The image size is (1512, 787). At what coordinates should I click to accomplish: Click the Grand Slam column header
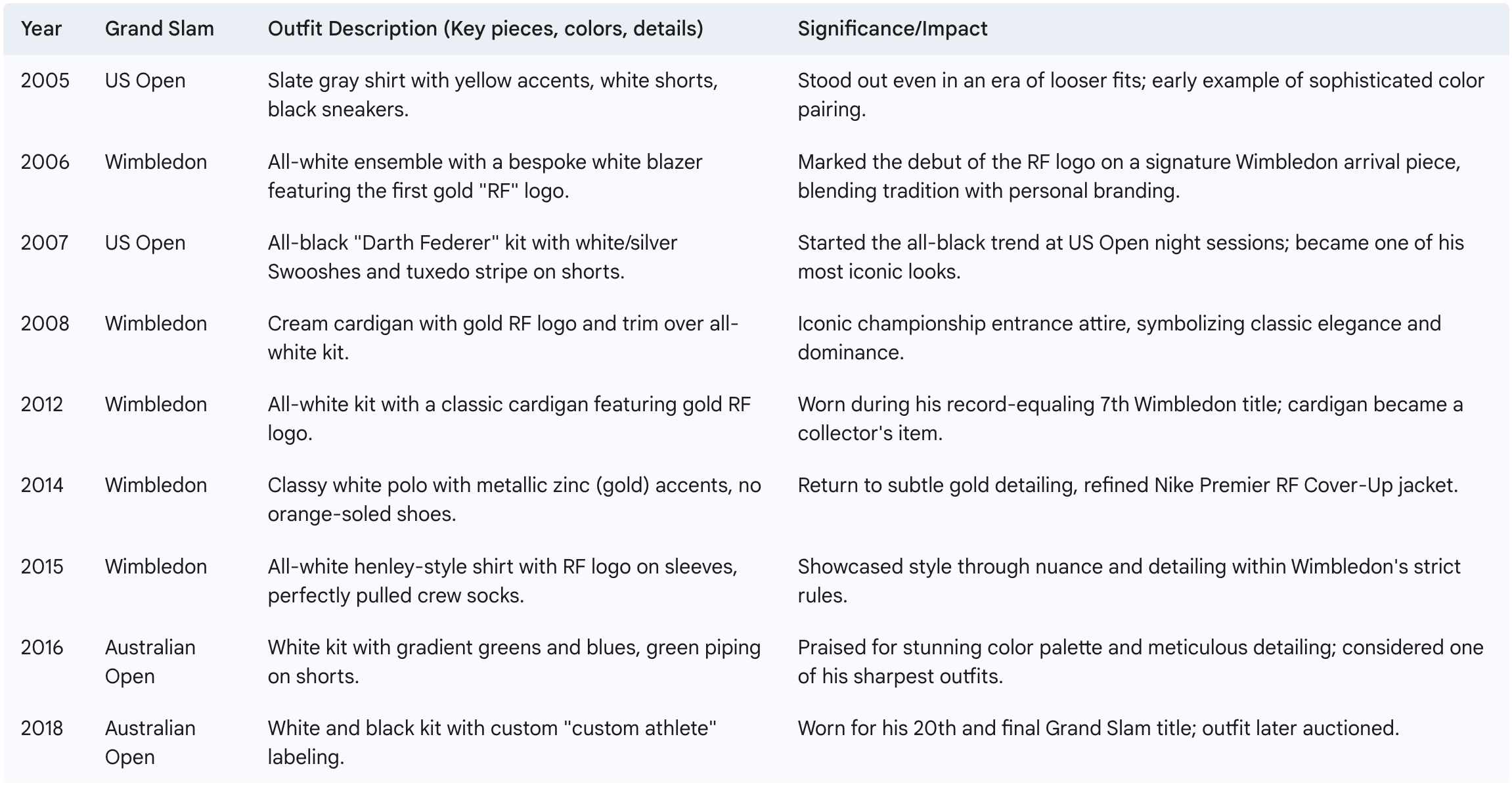tap(160, 29)
